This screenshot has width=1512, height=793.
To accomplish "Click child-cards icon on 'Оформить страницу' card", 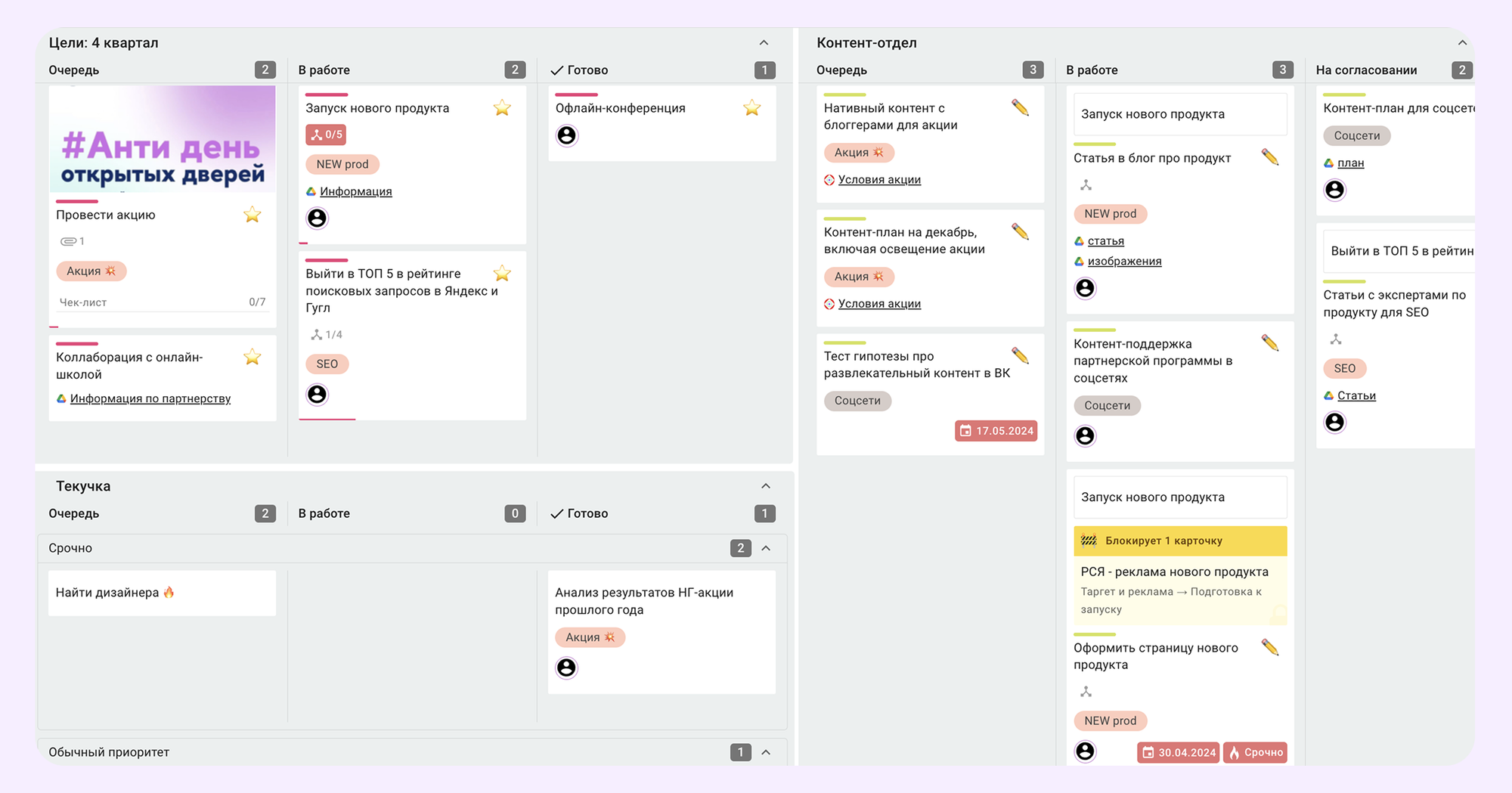I will [x=1086, y=692].
